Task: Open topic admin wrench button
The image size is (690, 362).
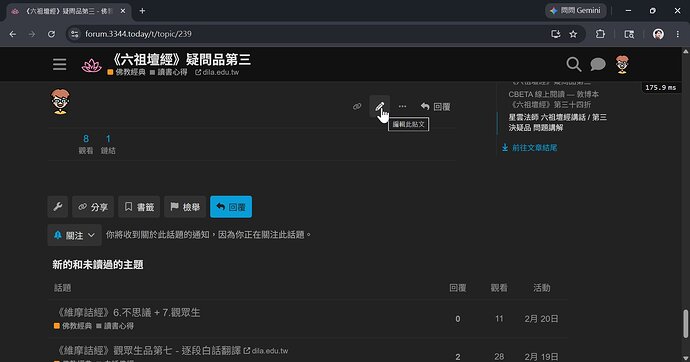Action: [58, 207]
